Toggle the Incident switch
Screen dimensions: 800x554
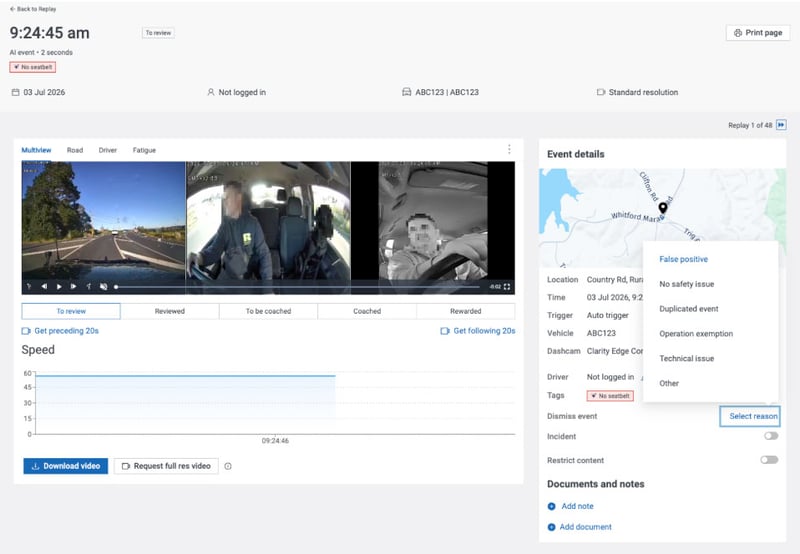tap(771, 436)
